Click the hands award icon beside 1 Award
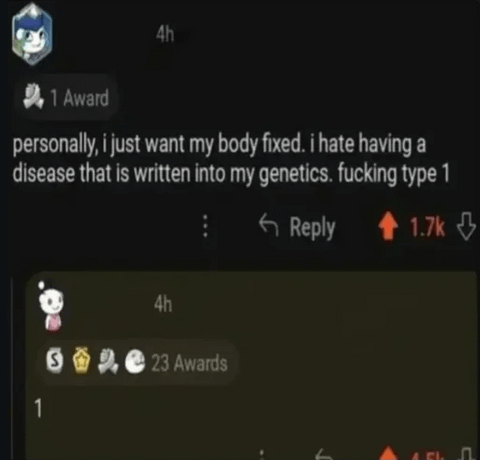The width and height of the screenshot is (480, 460). coord(34,97)
